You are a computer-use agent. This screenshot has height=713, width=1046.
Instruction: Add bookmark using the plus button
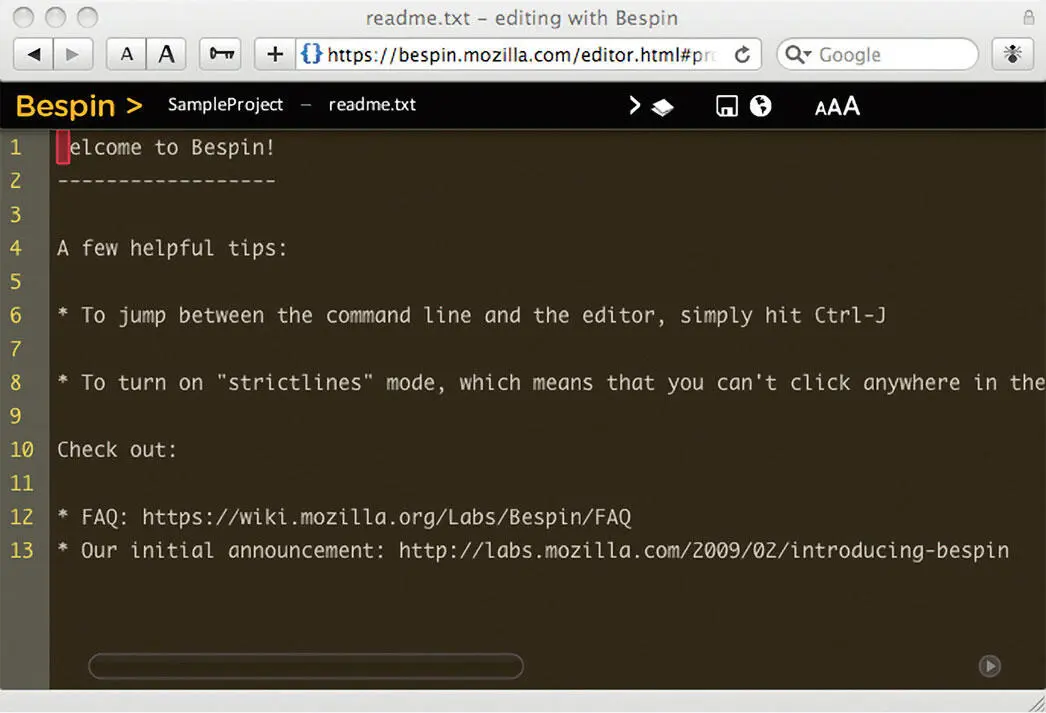point(275,54)
